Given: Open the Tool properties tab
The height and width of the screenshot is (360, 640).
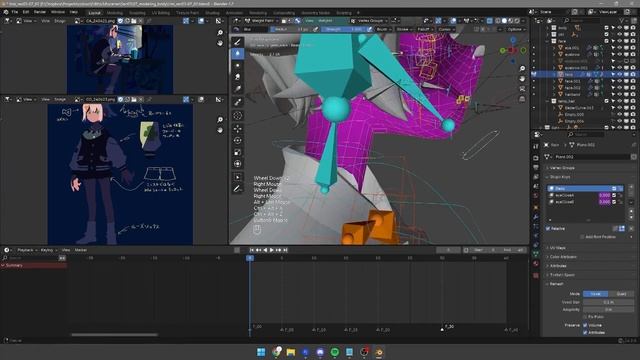Looking at the screenshot, I should pos(536,147).
